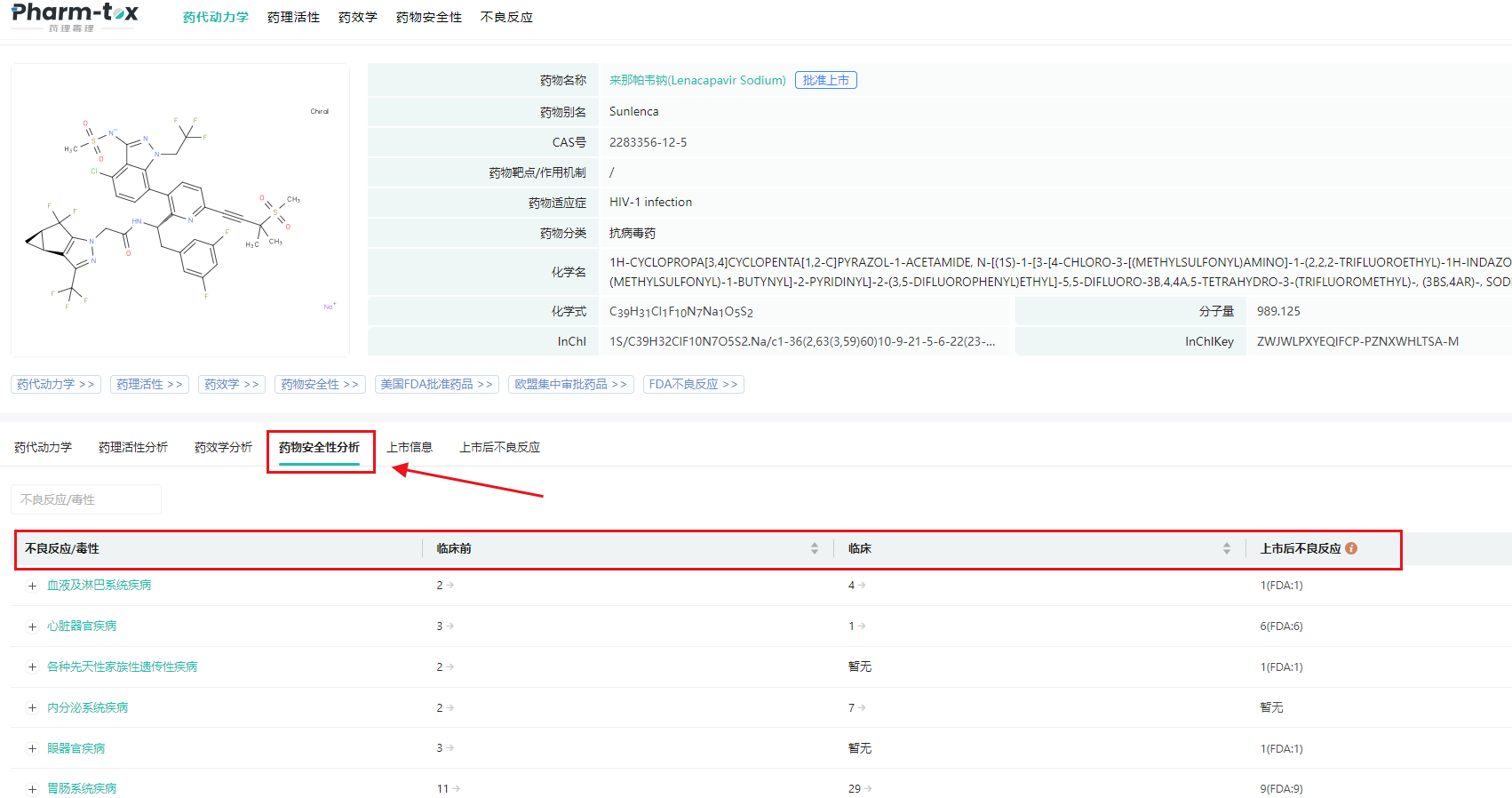
Task: Expand the 眼器官疾病 row
Action: (32, 749)
